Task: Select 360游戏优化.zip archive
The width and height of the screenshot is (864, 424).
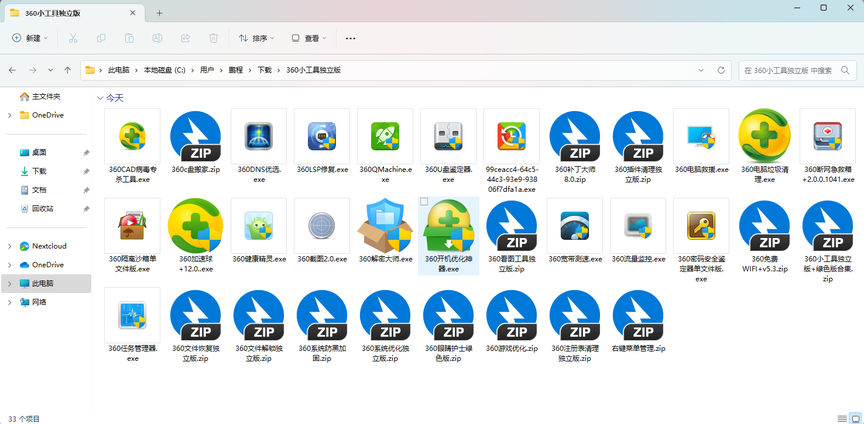Action: [x=511, y=316]
